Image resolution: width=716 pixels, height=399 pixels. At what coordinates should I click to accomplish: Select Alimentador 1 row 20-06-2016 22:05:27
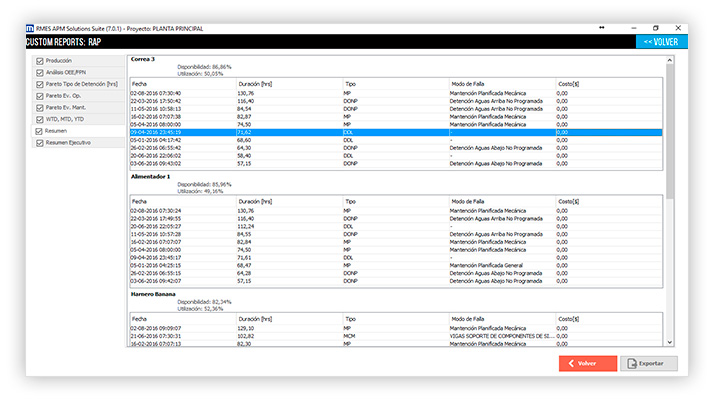pos(396,226)
